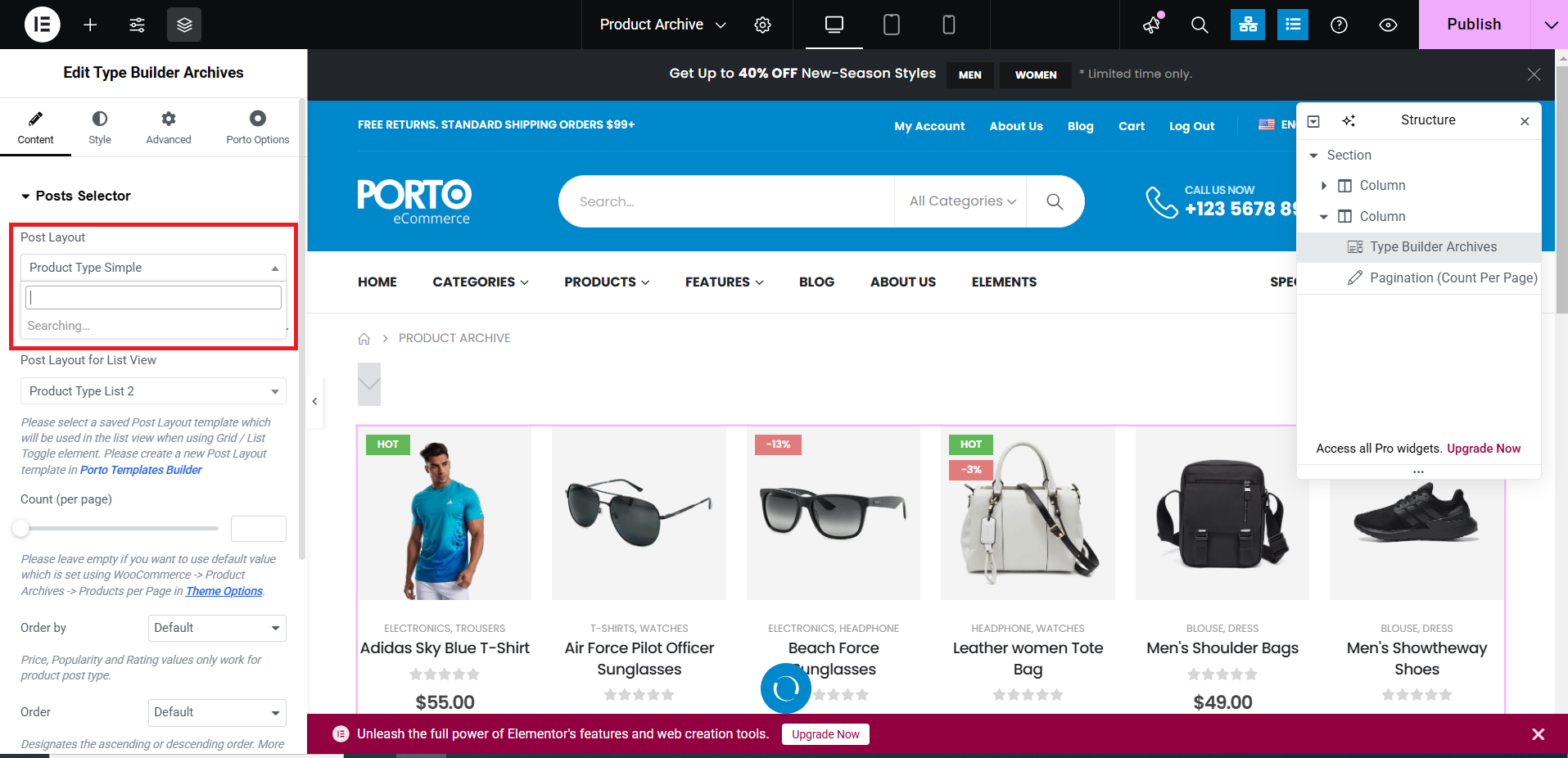This screenshot has width=1568, height=758.
Task: Open the Product Archive document dropdown
Action: pos(663,25)
